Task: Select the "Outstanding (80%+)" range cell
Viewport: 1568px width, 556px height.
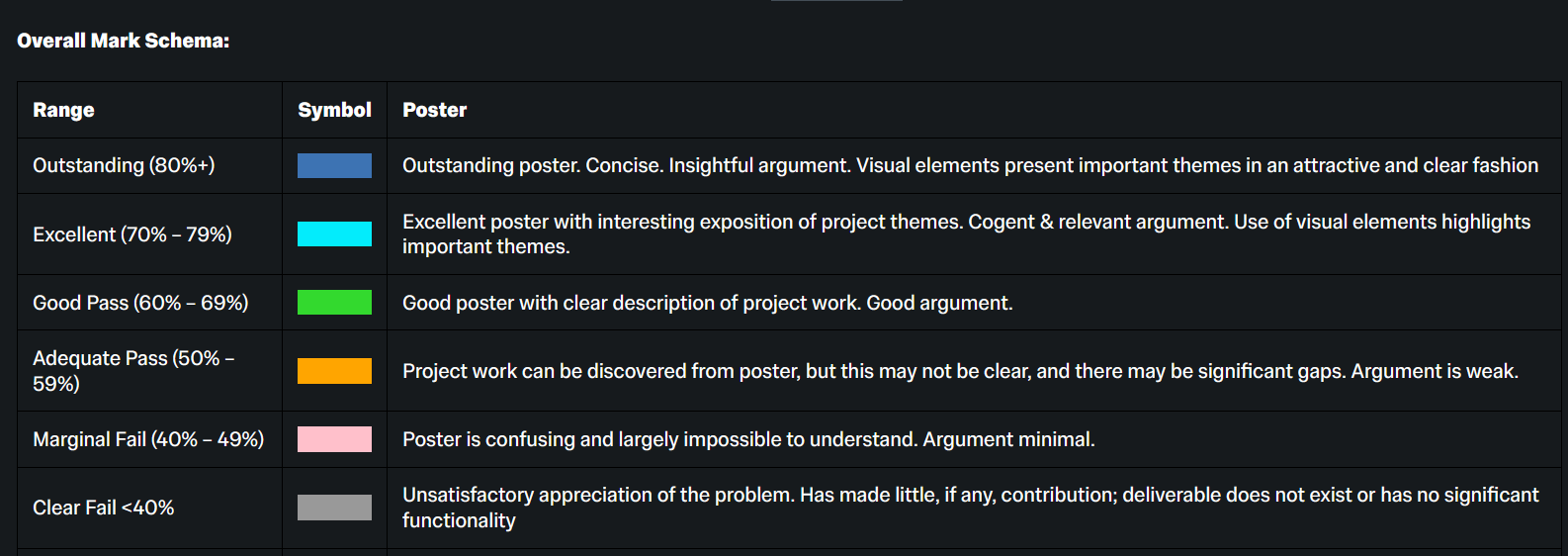Action: coord(124,165)
